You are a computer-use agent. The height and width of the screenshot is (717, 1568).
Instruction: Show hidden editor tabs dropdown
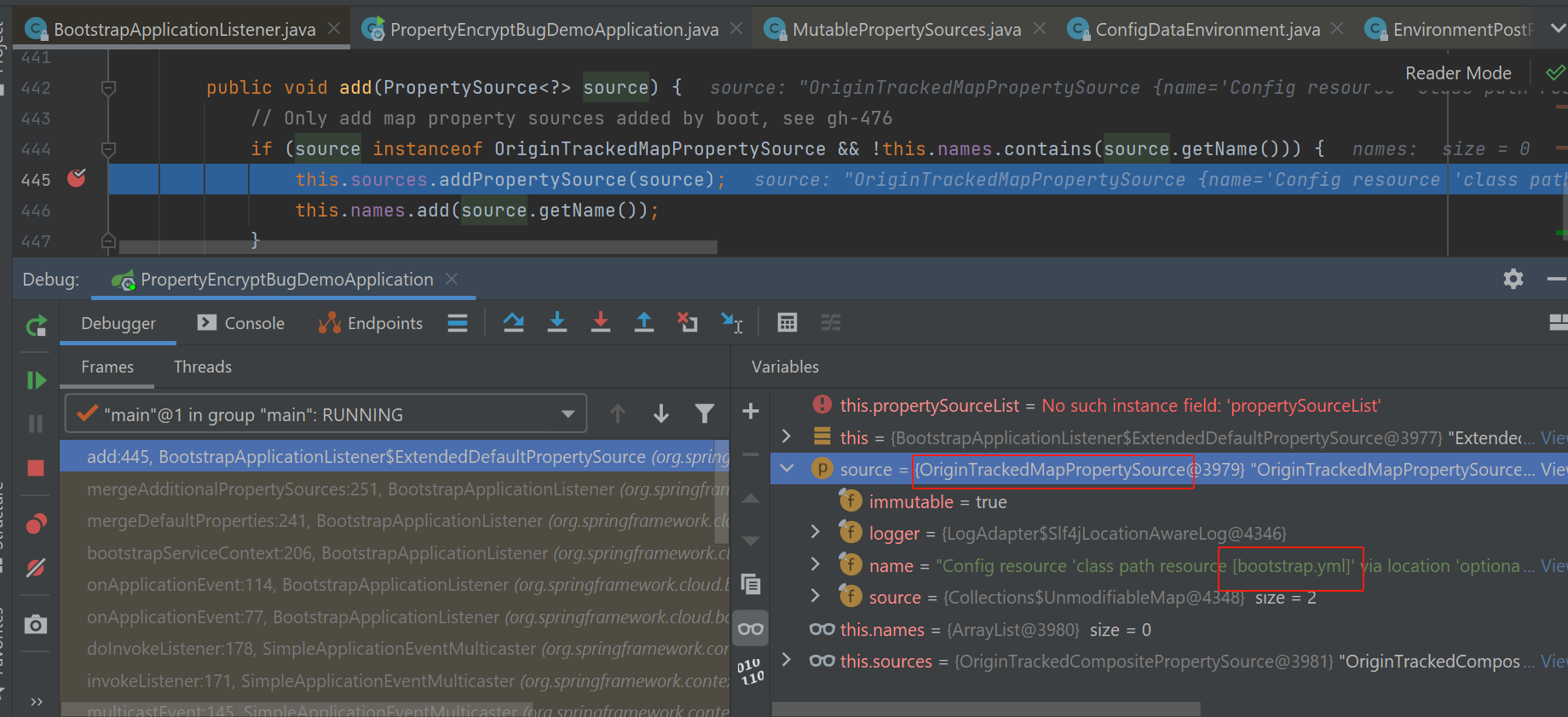pyautogui.click(x=1558, y=28)
